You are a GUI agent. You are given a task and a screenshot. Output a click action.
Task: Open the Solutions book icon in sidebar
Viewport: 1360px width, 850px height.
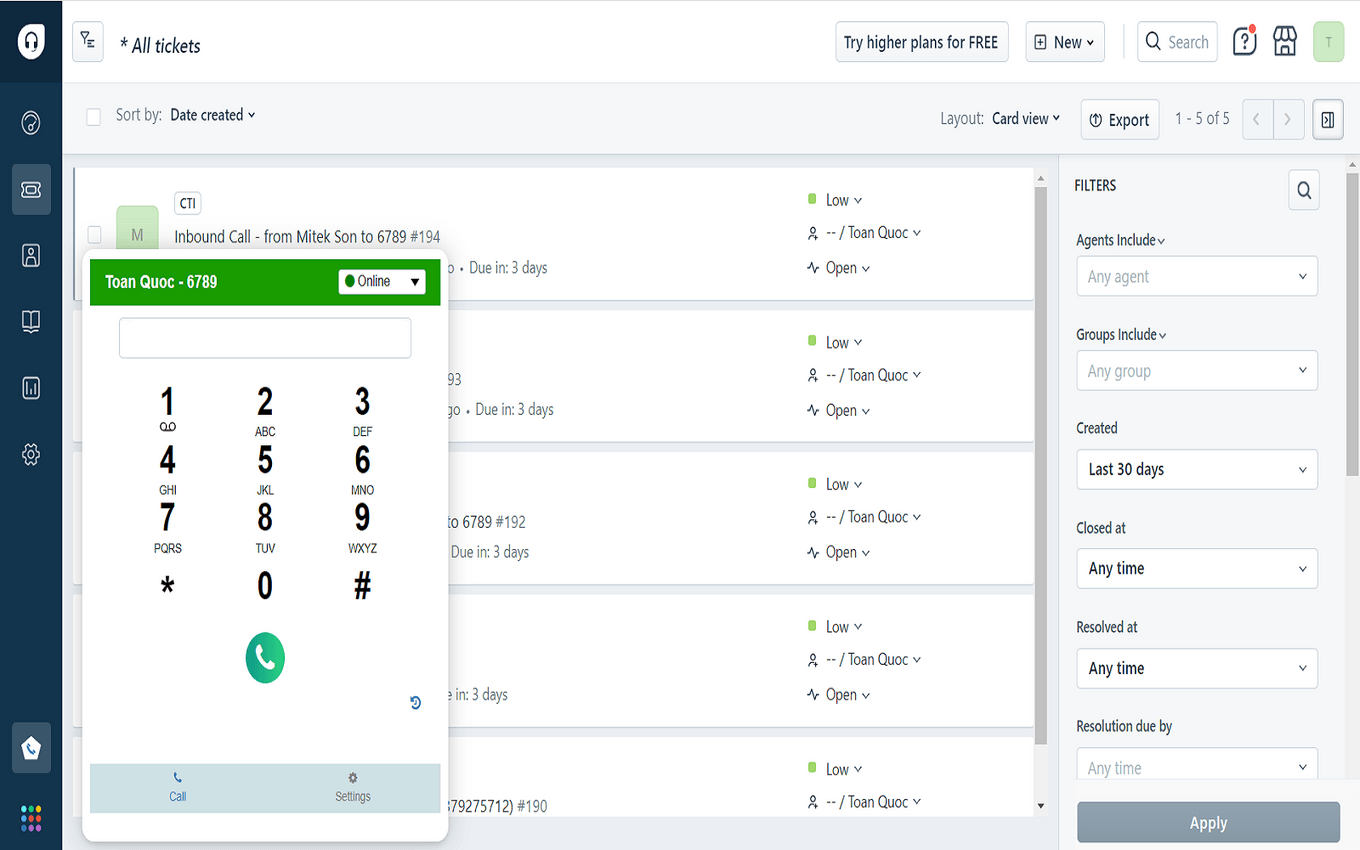coord(31,321)
